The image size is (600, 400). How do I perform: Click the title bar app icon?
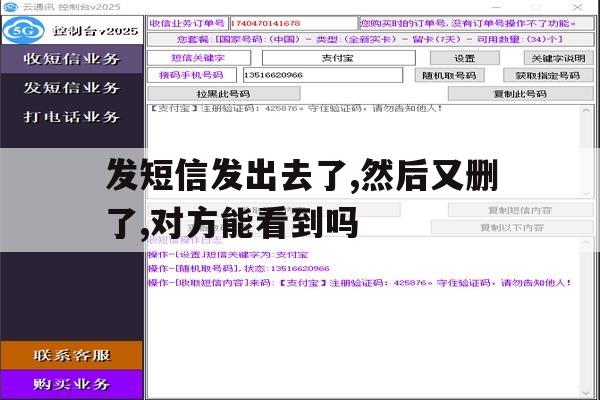tap(10, 7)
